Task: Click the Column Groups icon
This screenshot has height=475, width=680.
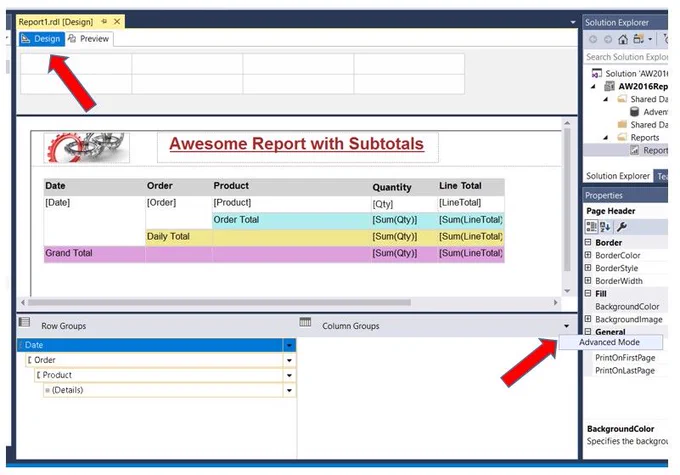Action: coord(305,322)
